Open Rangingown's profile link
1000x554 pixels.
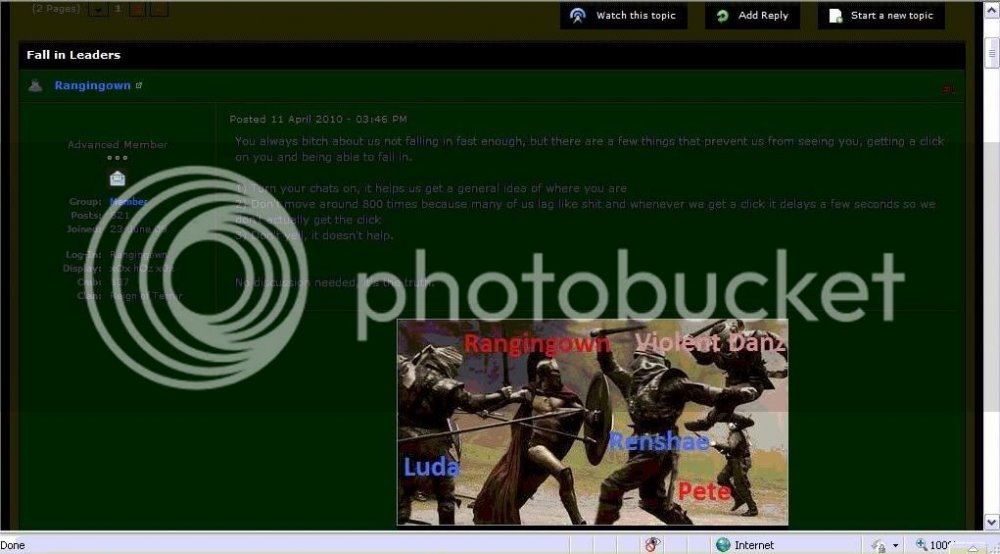click(92, 85)
